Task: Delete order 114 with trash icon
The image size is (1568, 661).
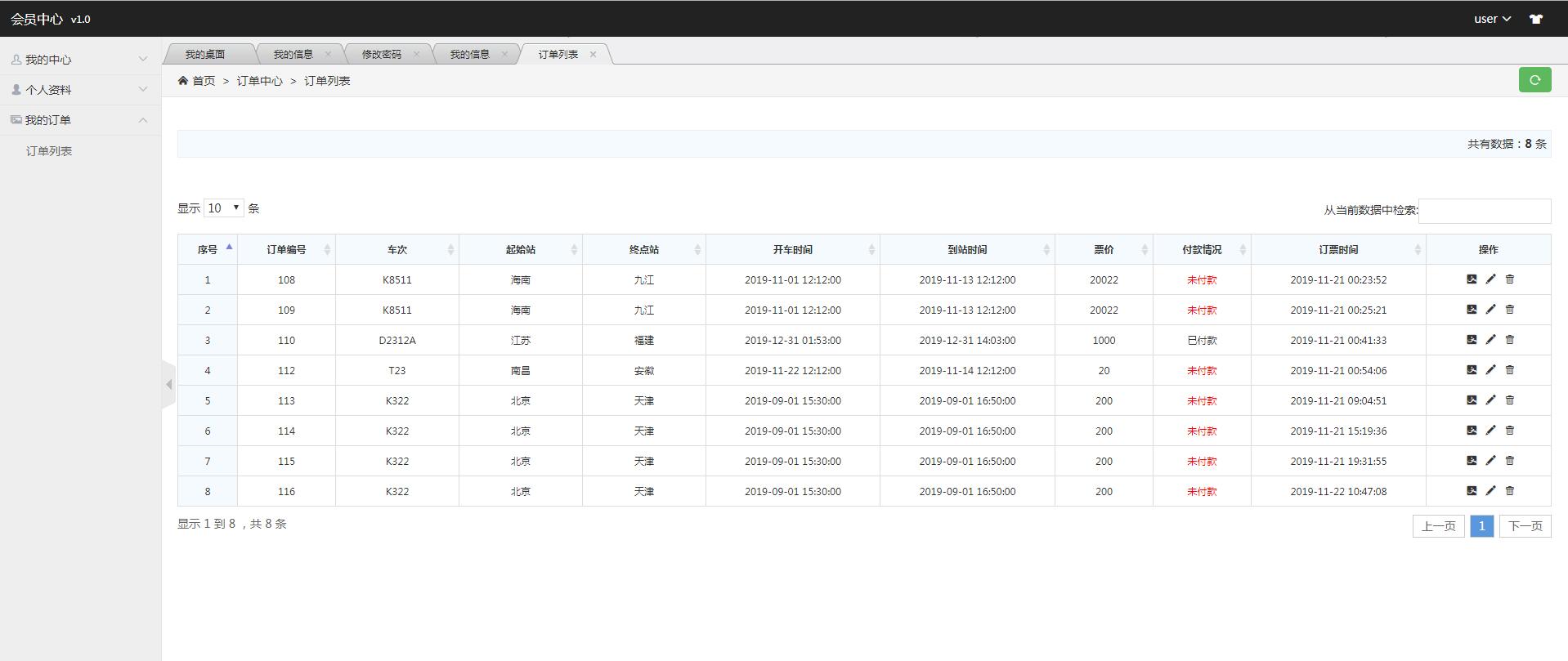Action: point(1510,431)
